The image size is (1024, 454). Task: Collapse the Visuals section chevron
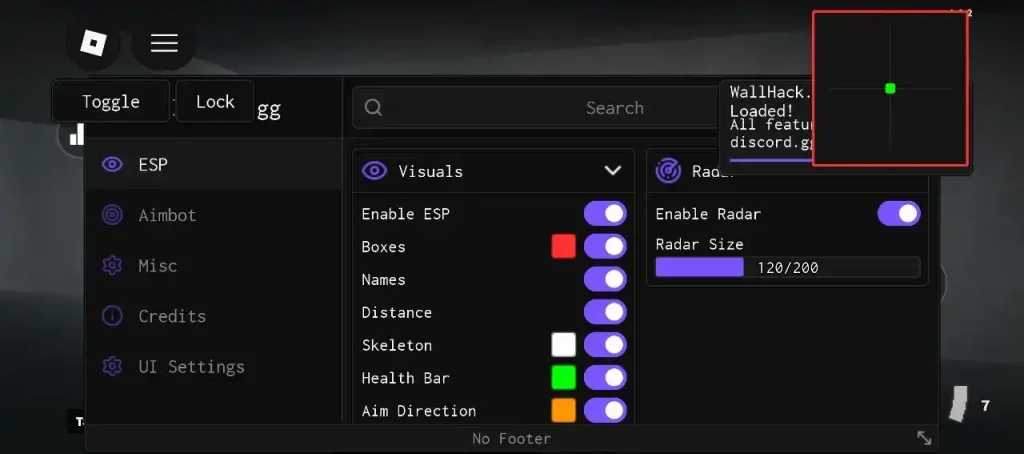613,170
